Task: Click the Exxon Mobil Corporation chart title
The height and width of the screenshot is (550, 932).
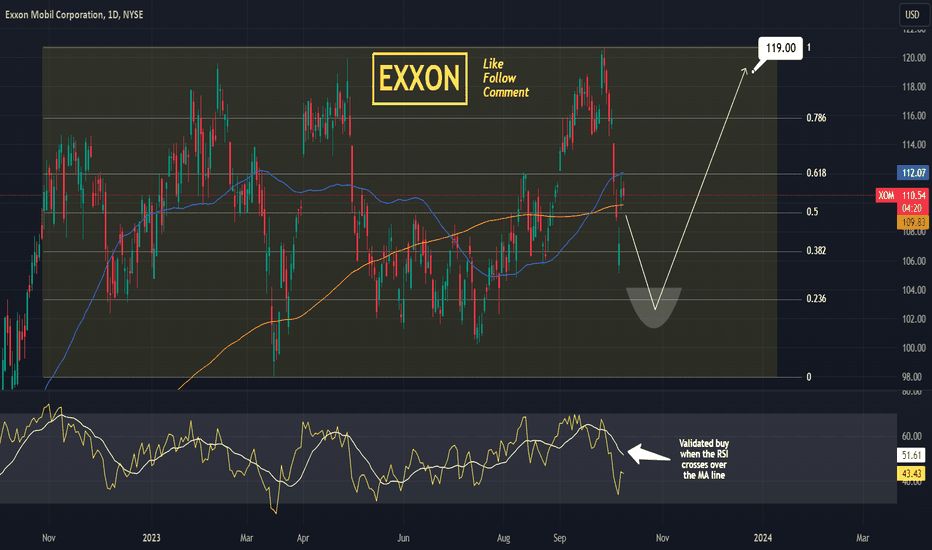Action: [74, 15]
